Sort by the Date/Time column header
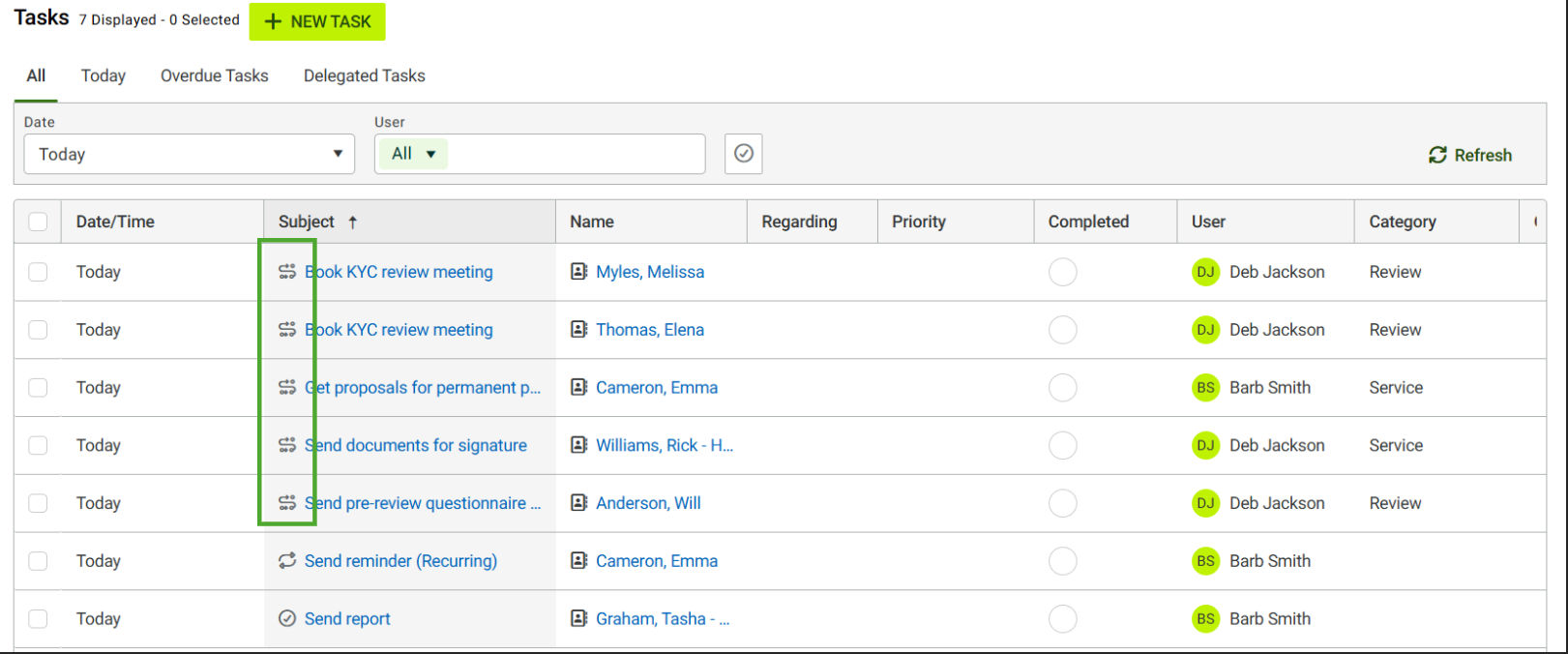The width and height of the screenshot is (1568, 654). 162,222
